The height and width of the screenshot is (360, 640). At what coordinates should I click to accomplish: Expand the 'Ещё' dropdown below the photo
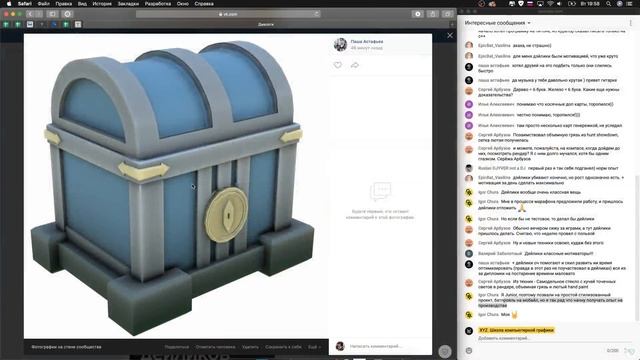pyautogui.click(x=314, y=347)
